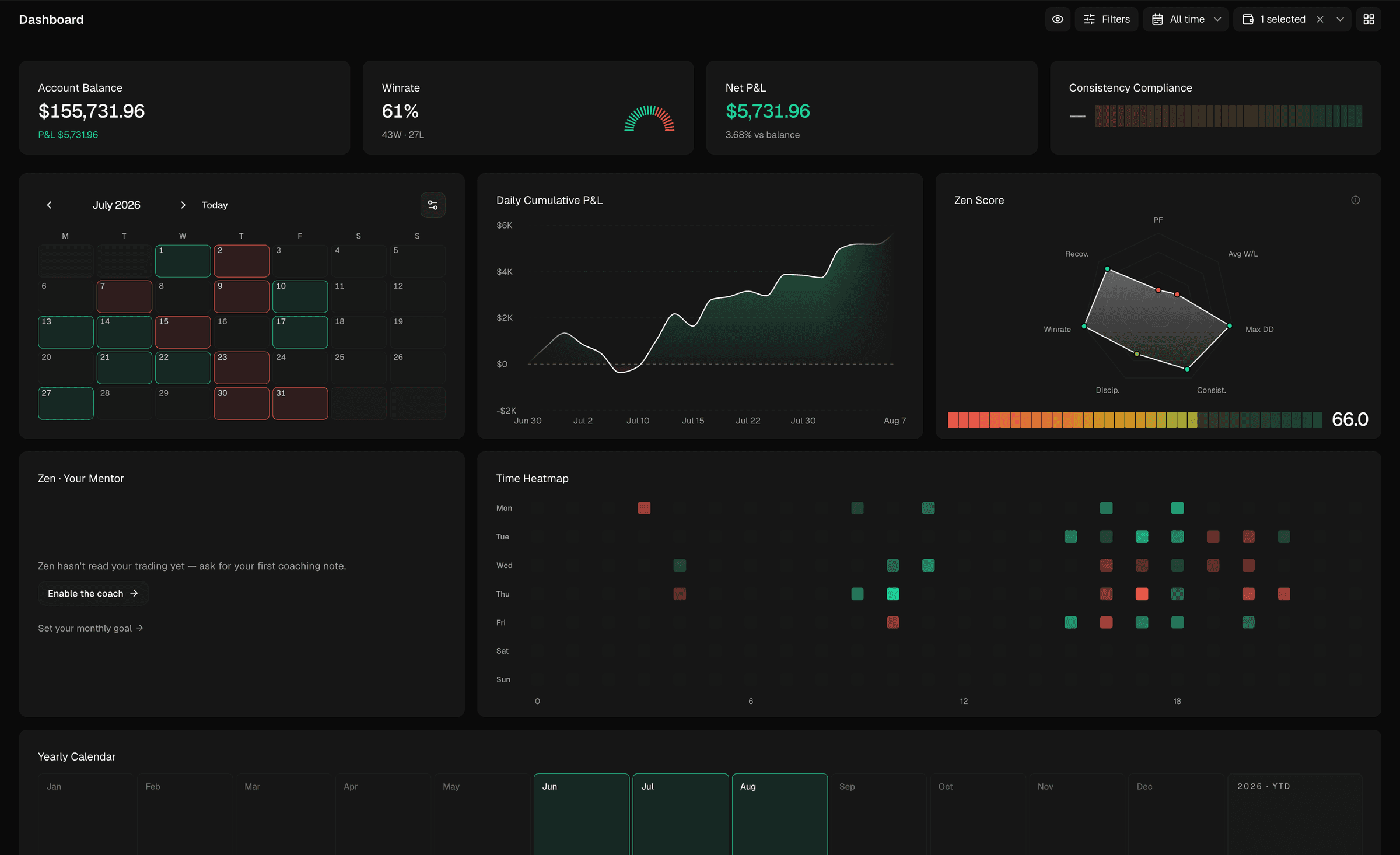Select July 10 winning day cell
Screen dimensions: 1400x855
[300, 296]
